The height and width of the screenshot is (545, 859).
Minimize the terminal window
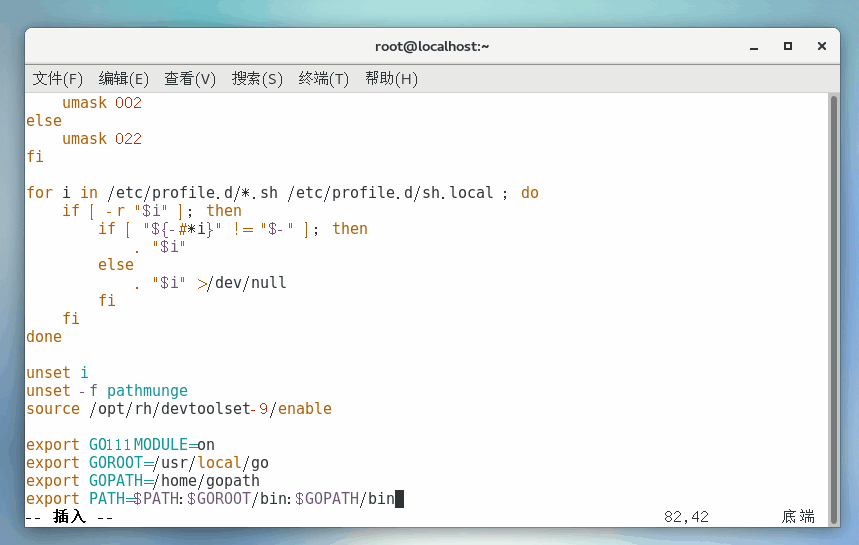click(753, 46)
